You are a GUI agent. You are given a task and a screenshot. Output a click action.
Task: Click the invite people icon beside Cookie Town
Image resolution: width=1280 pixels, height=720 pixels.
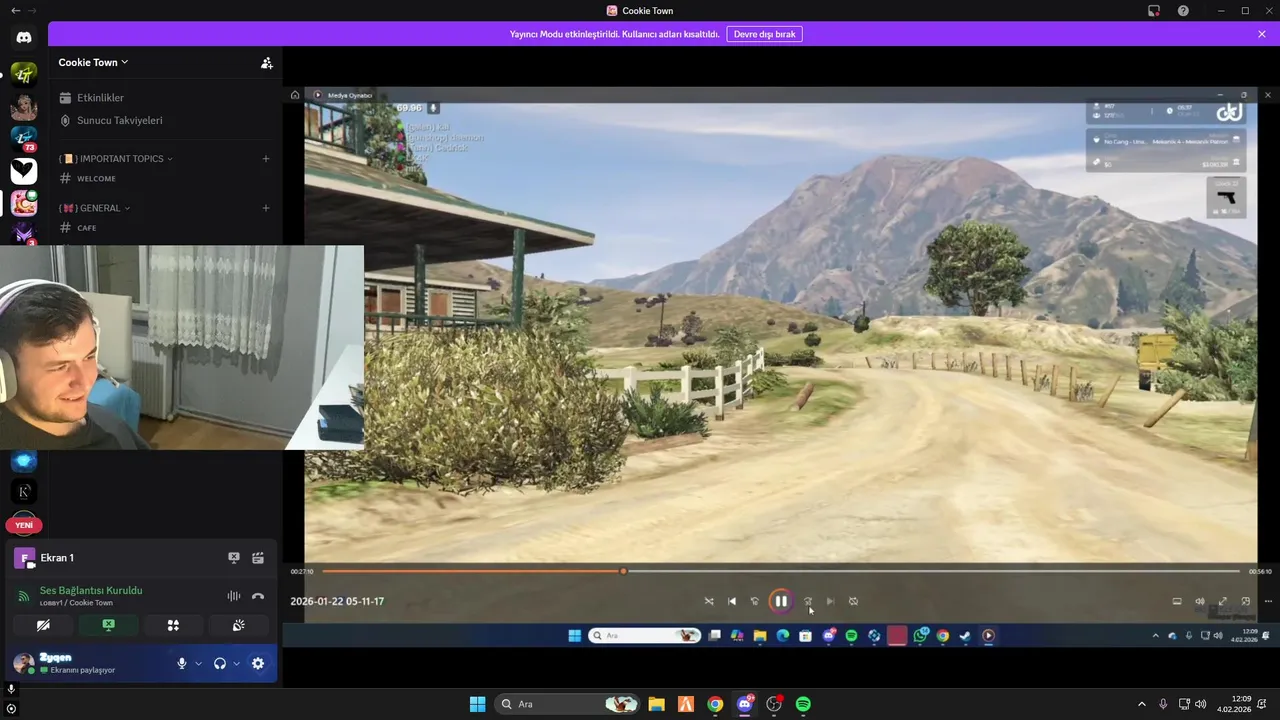point(266,62)
